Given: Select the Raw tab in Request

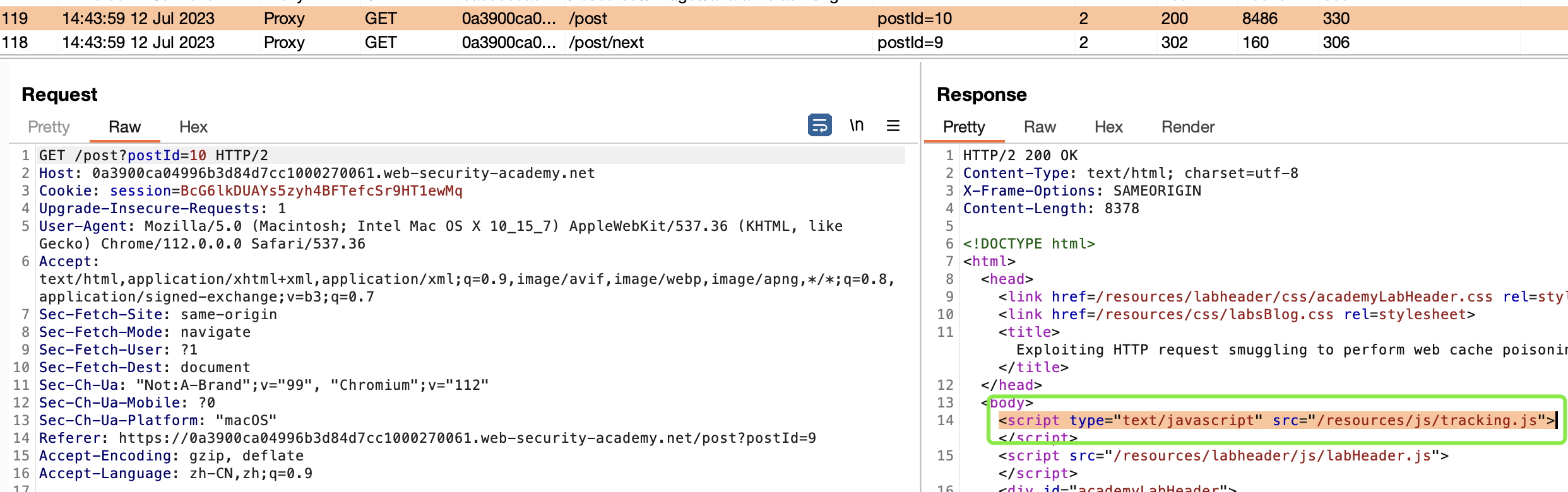Looking at the screenshot, I should click(124, 127).
